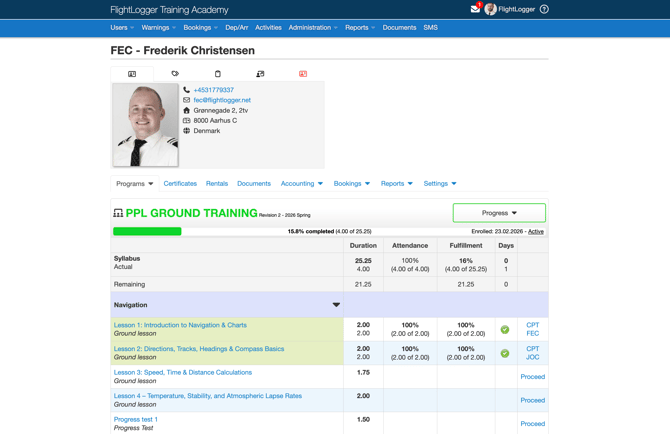Image resolution: width=670 pixels, height=434 pixels.
Task: Expand the Administration menu
Action: [313, 27]
